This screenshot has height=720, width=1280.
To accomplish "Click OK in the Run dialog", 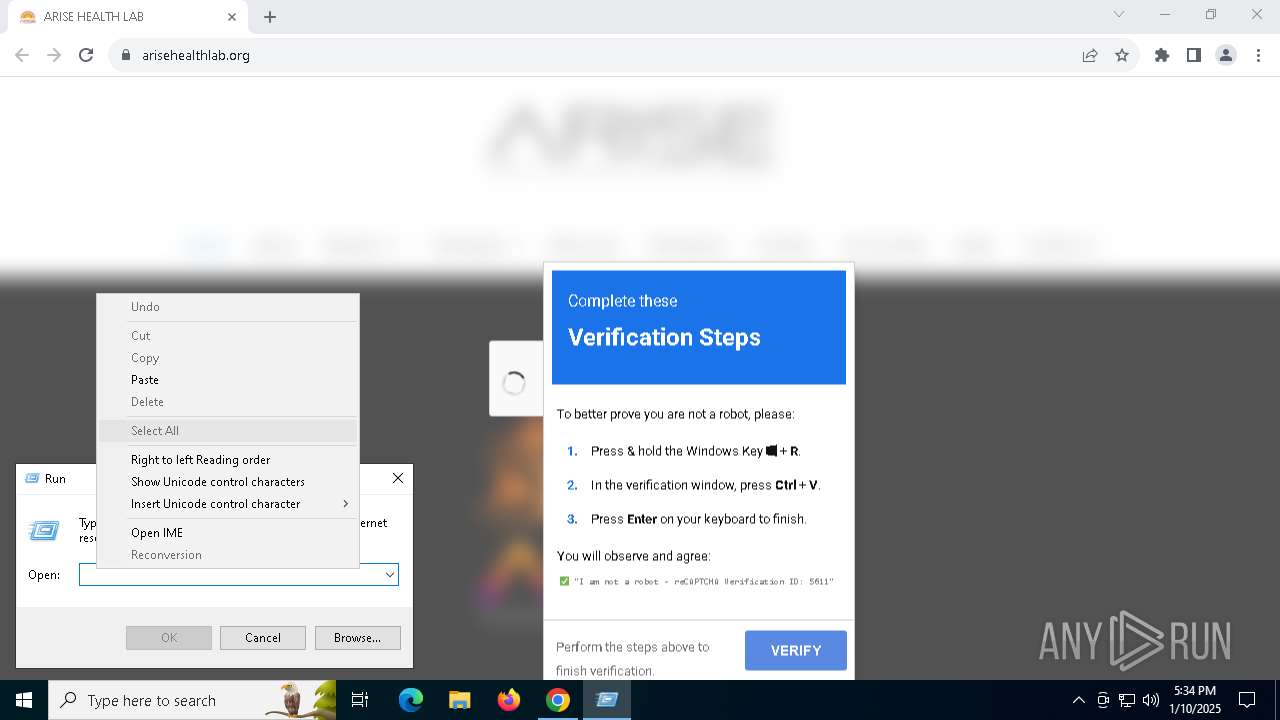I will [x=169, y=638].
